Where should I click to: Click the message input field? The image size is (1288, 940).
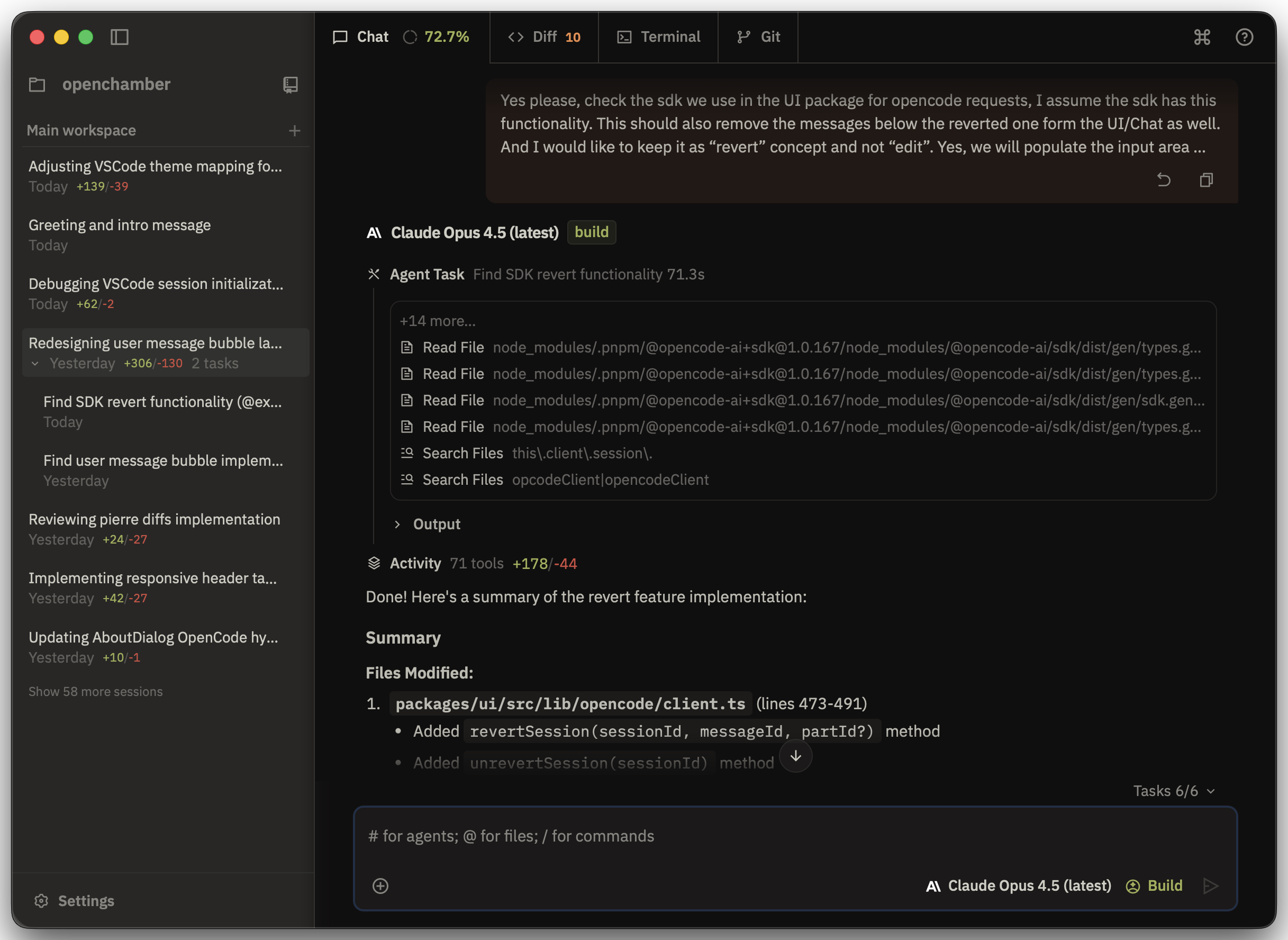[x=795, y=836]
